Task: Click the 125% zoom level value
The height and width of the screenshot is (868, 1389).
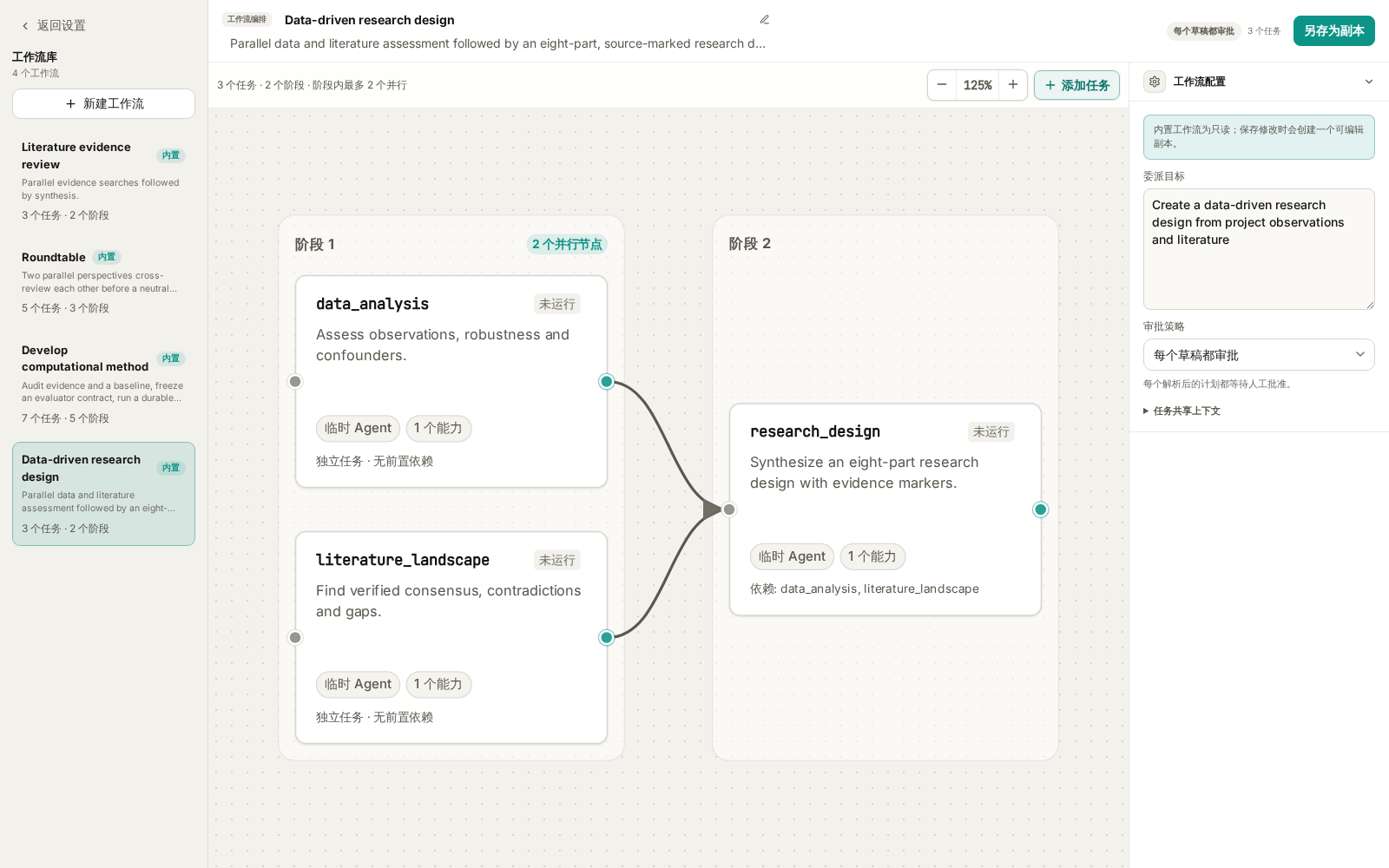Action: click(978, 85)
